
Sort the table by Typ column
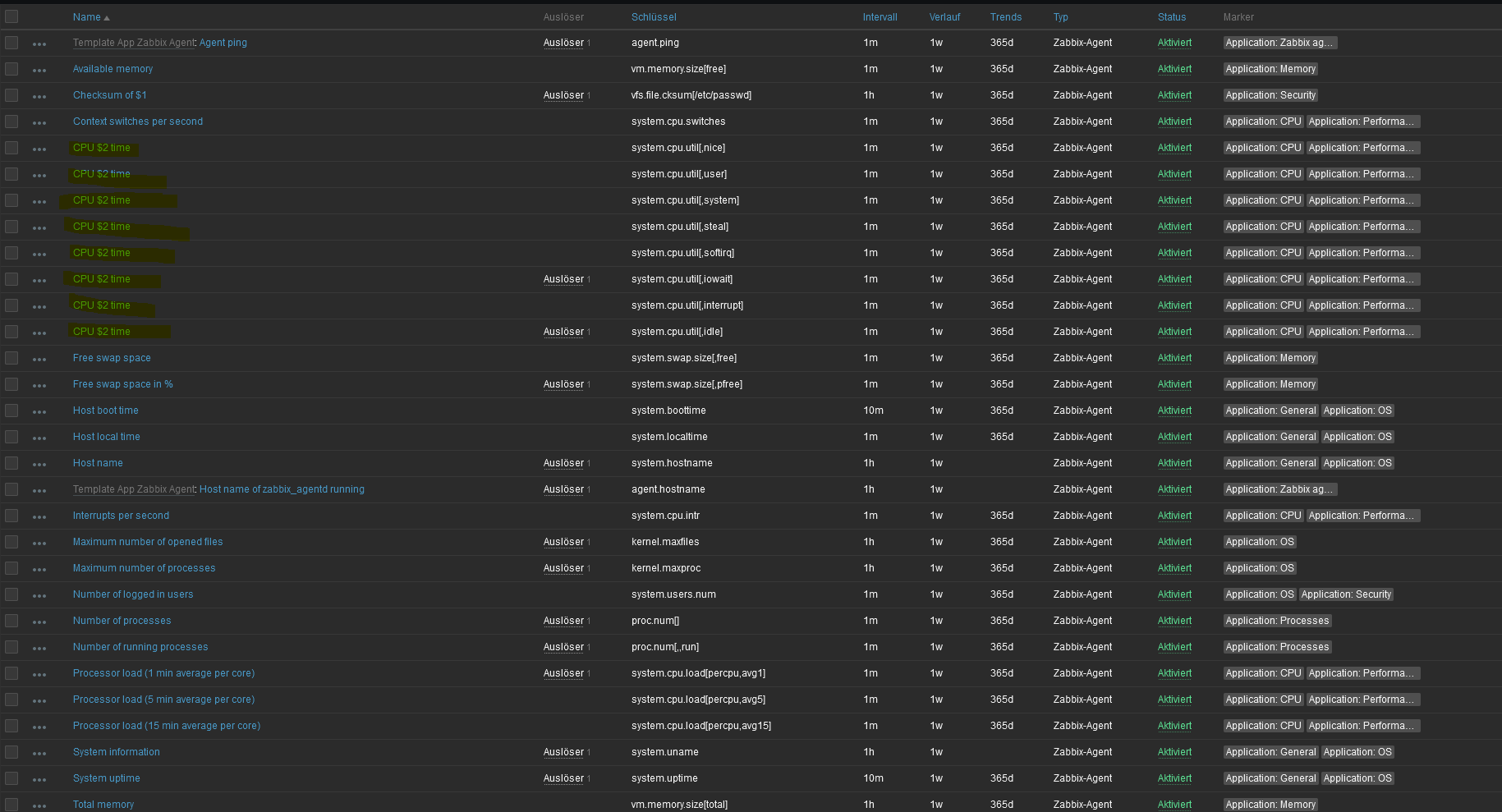[x=1061, y=17]
